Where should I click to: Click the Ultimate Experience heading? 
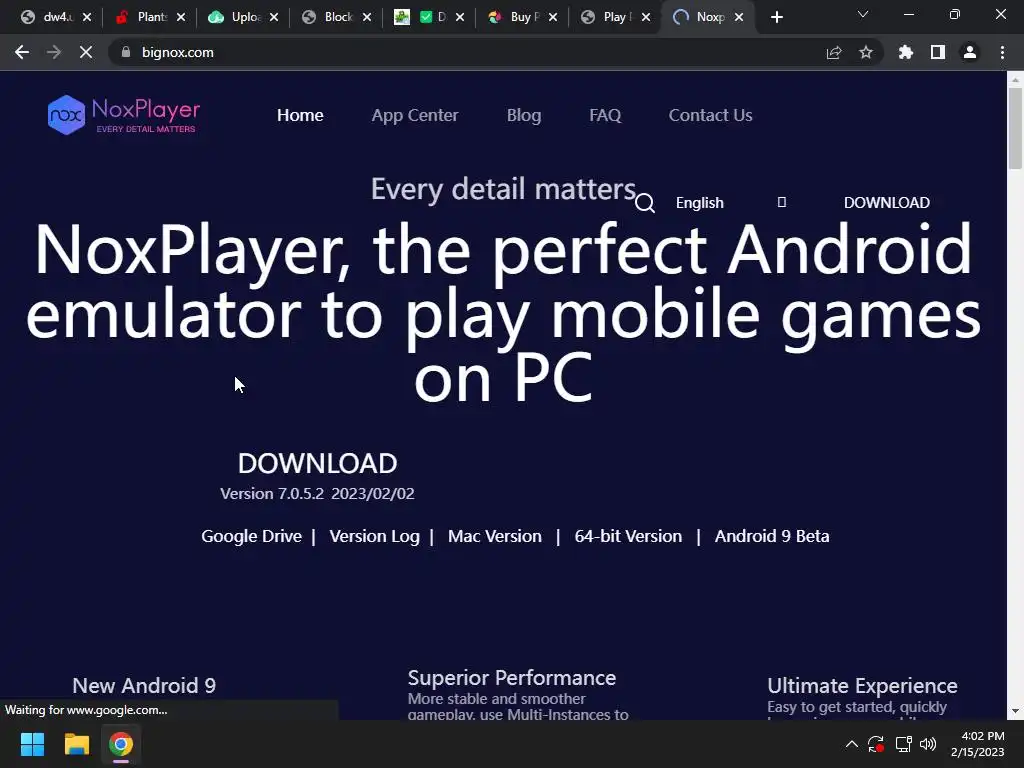[x=862, y=686]
